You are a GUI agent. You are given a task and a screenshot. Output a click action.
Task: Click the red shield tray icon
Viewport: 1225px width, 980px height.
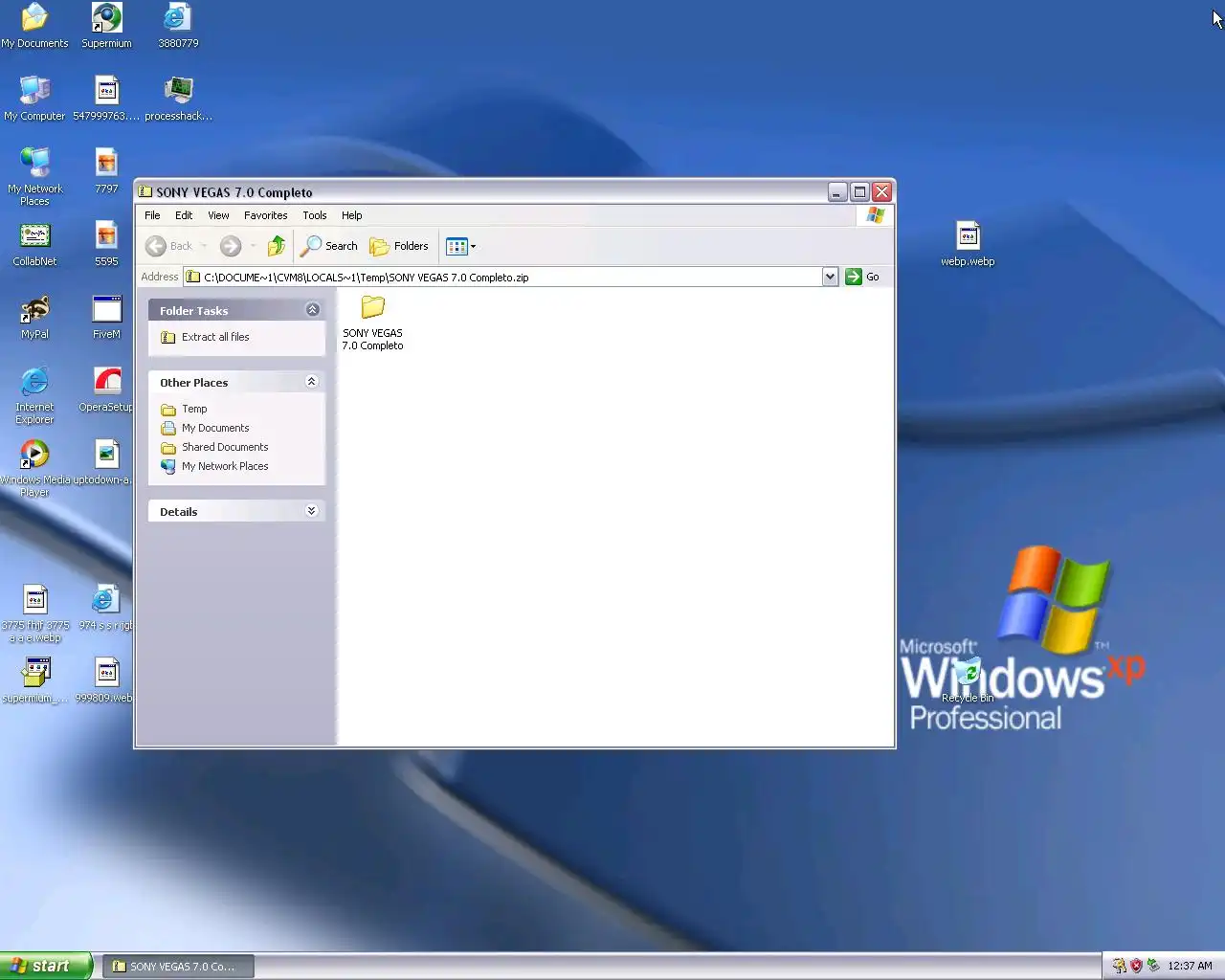pos(1136,966)
